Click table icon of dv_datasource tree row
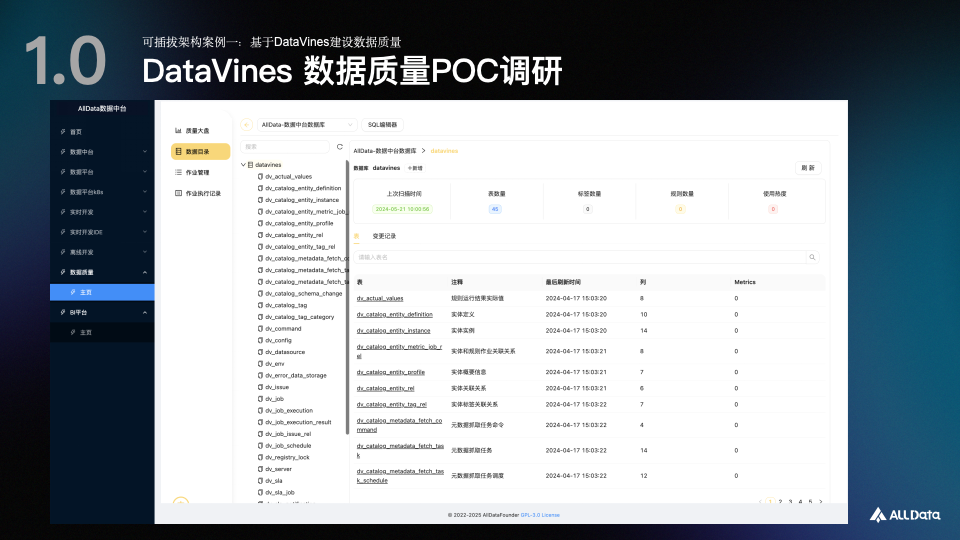 260,352
